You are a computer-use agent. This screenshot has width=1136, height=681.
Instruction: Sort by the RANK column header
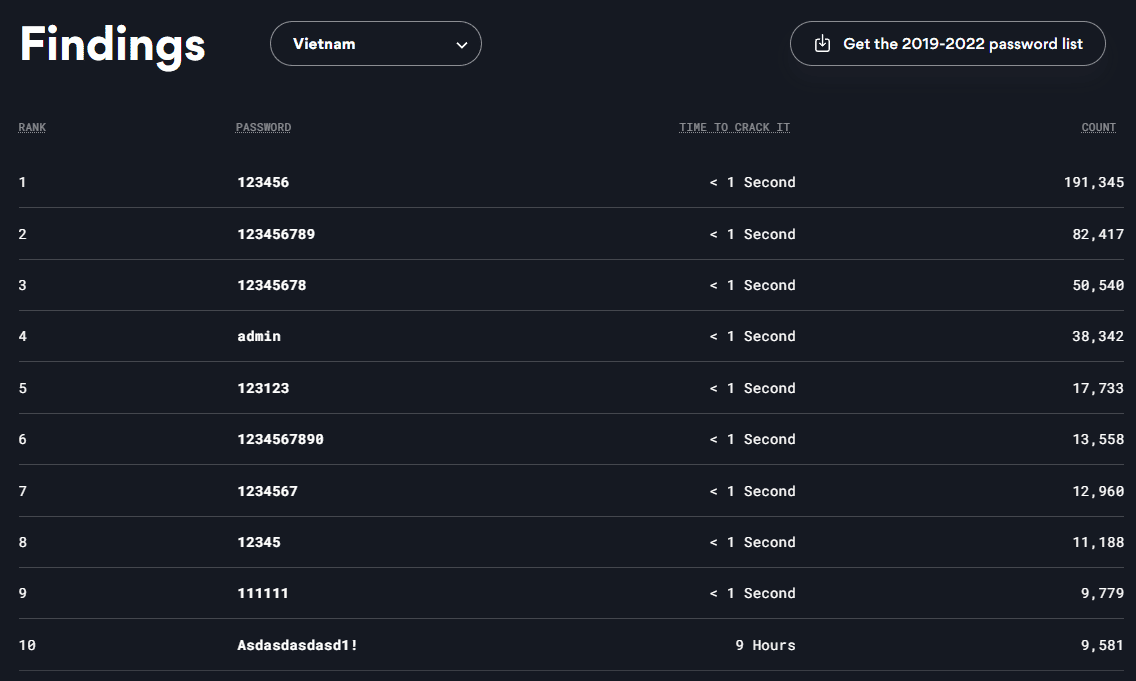pos(32,127)
